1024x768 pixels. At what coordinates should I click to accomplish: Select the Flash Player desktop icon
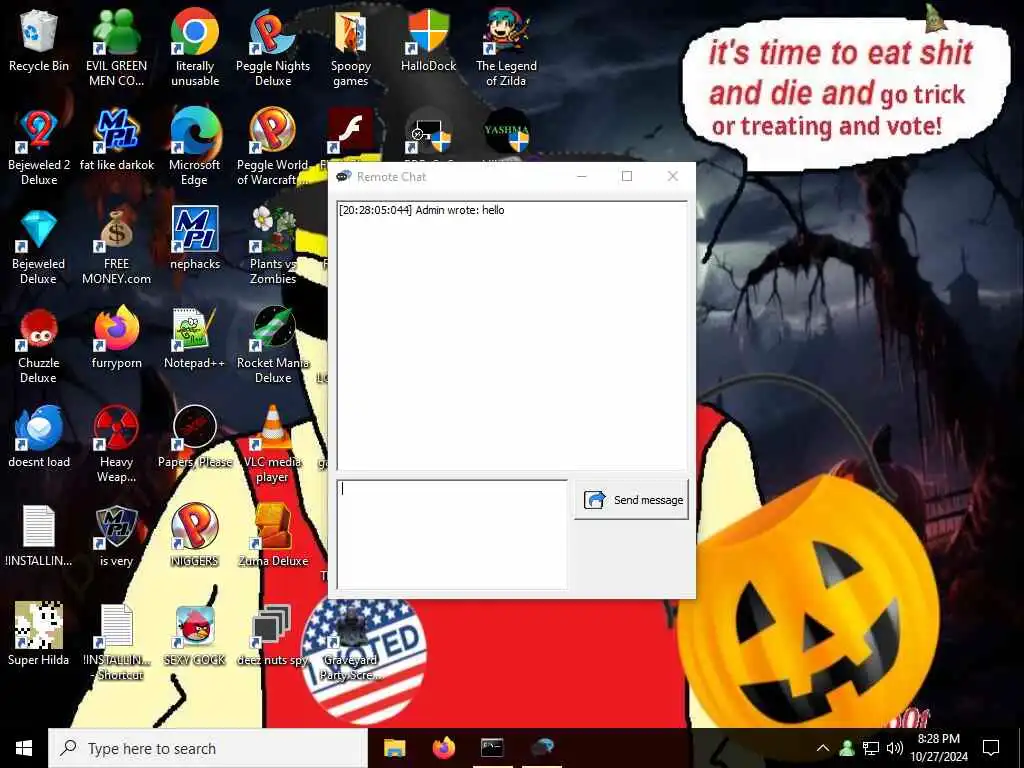(x=351, y=131)
